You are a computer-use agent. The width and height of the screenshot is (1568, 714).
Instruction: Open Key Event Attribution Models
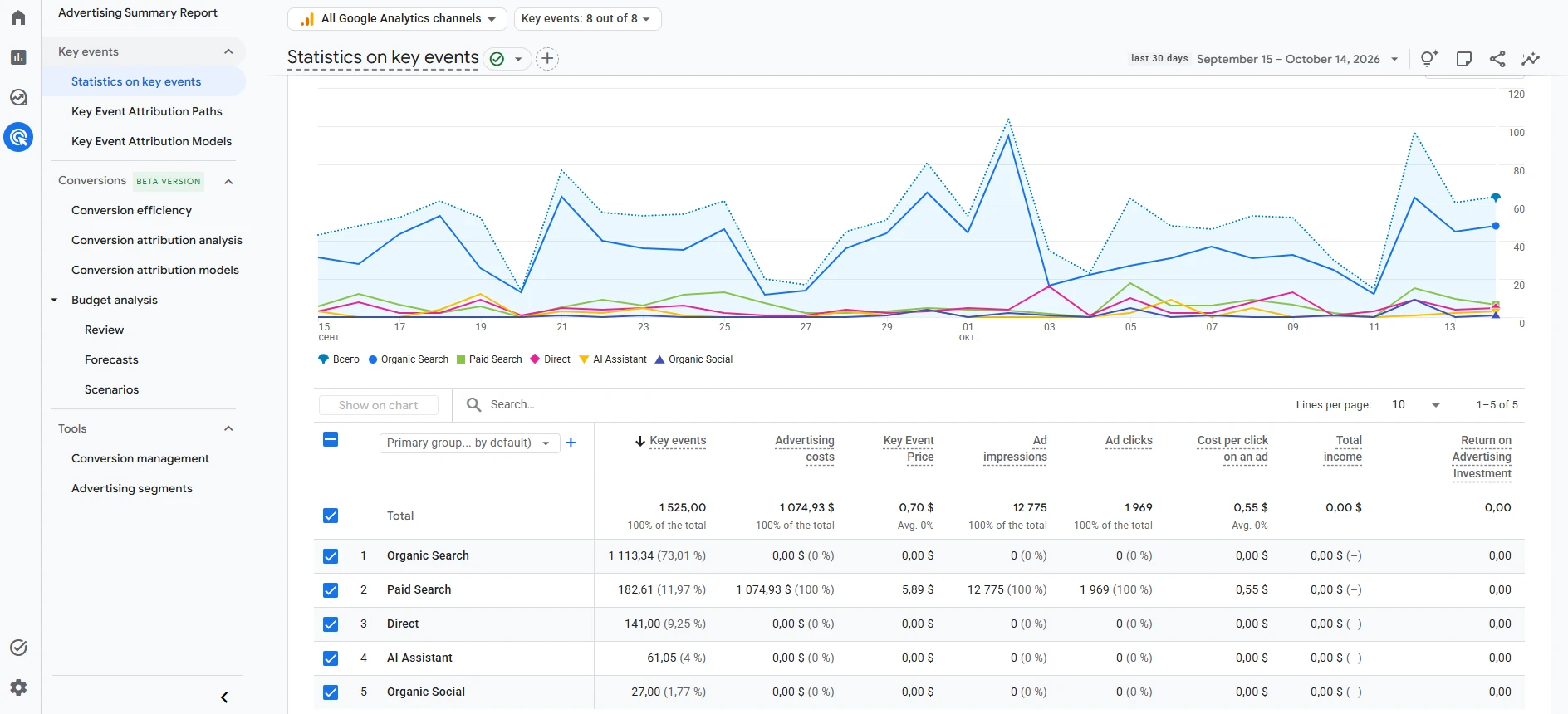152,141
